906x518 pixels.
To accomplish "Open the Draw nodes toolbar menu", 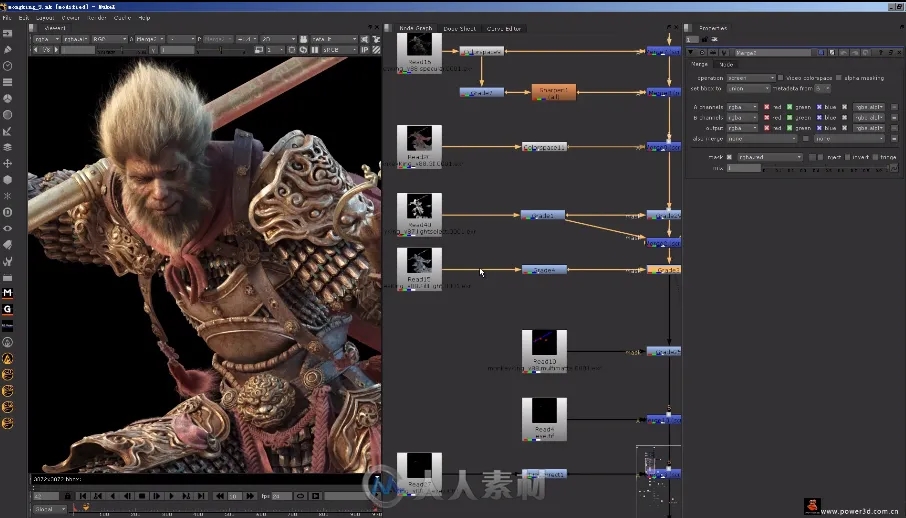I will pyautogui.click(x=8, y=50).
